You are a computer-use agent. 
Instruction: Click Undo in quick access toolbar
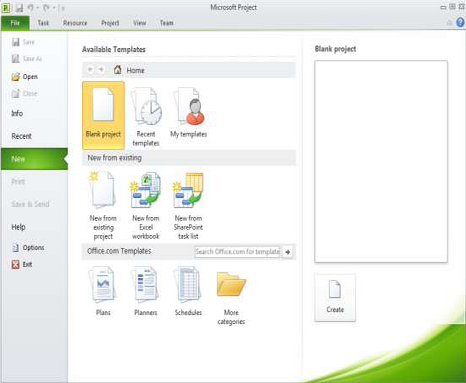pyautogui.click(x=30, y=7)
